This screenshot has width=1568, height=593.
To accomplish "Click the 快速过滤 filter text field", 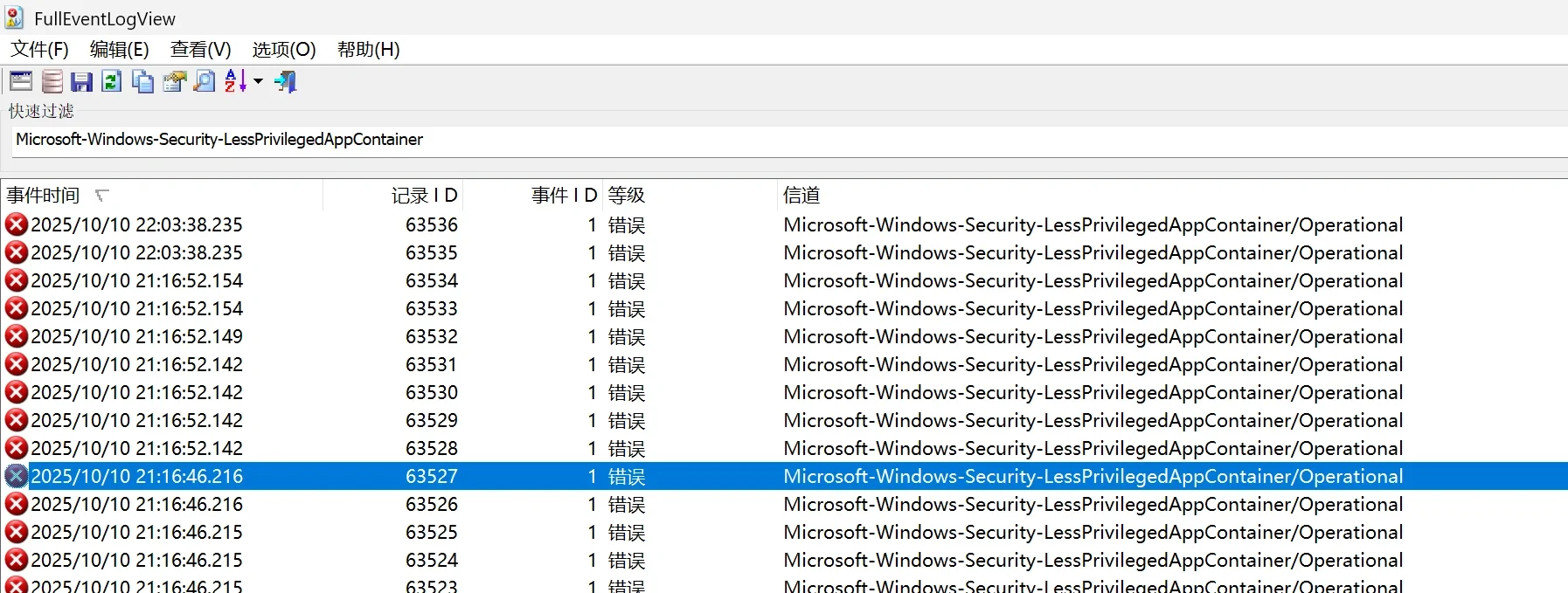I will [789, 140].
